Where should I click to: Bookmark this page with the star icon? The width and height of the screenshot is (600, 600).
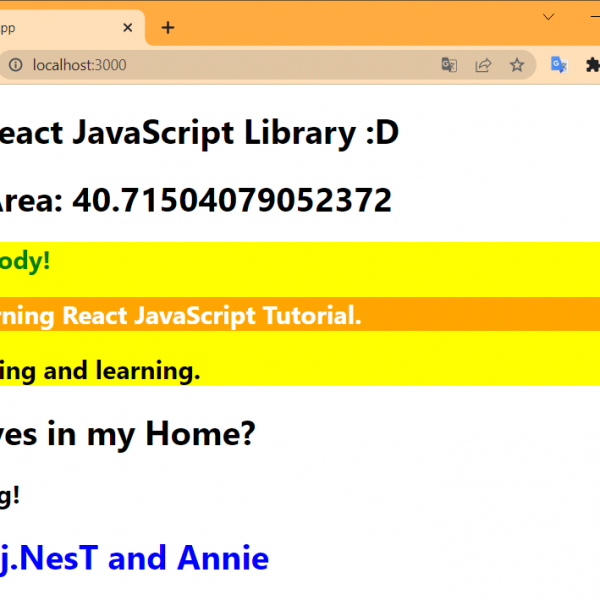(x=517, y=65)
